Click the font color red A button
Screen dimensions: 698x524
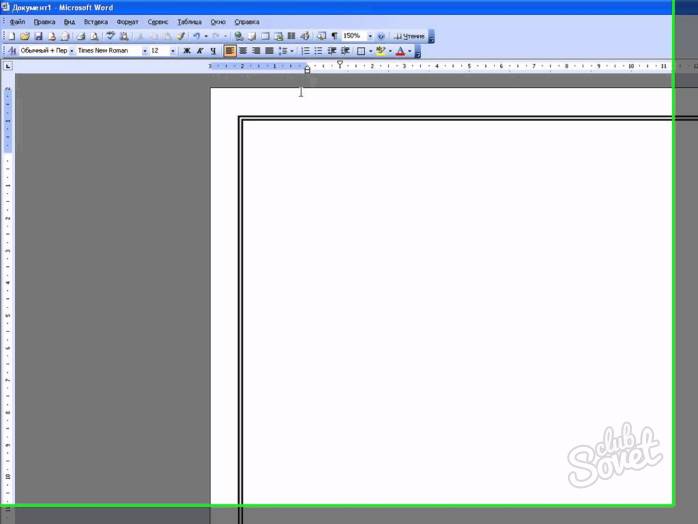click(400, 51)
